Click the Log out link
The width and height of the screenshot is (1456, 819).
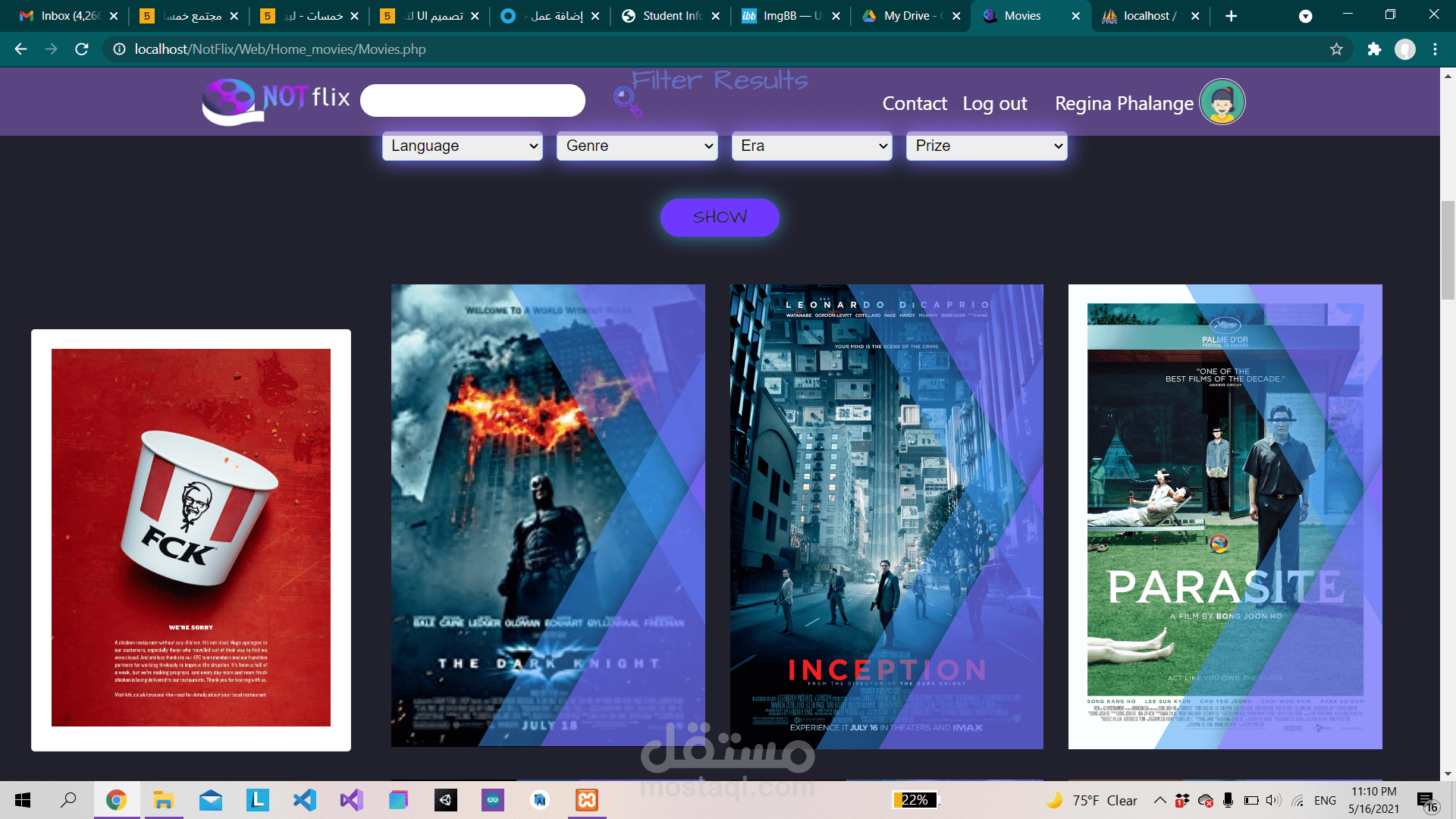pos(994,104)
